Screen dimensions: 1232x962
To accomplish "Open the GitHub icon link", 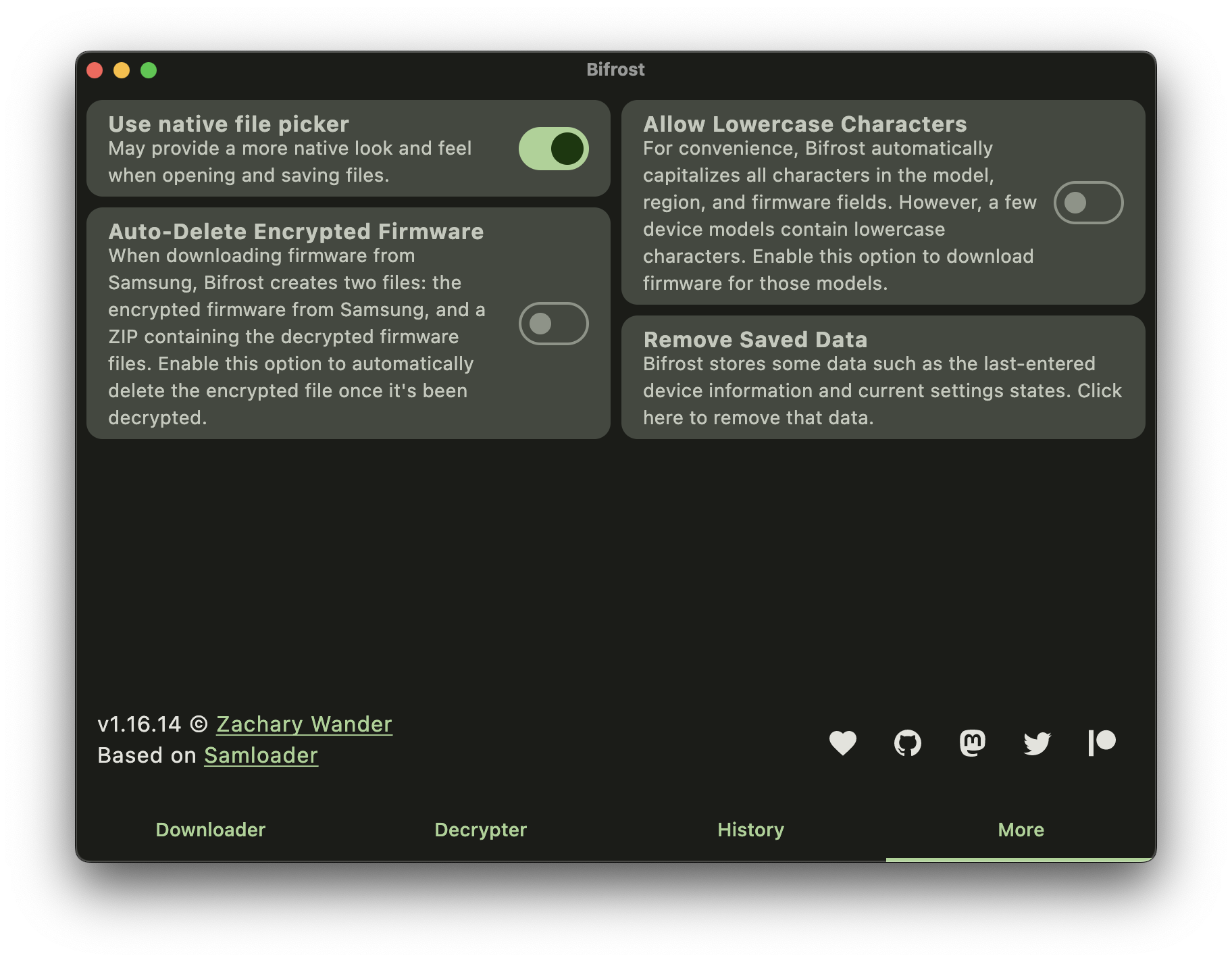I will pos(907,743).
